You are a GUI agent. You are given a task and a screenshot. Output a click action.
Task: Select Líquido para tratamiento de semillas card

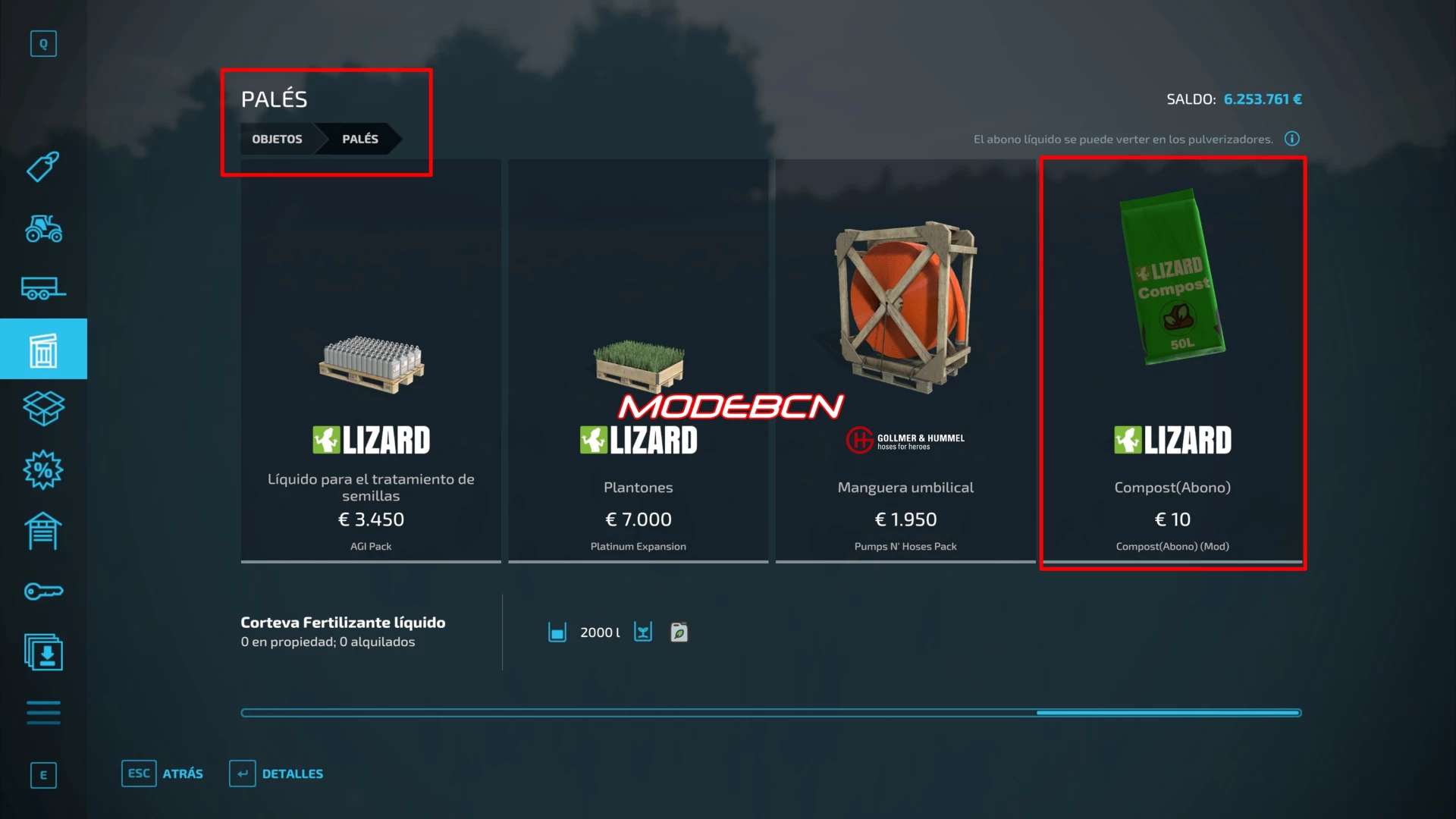pyautogui.click(x=371, y=362)
